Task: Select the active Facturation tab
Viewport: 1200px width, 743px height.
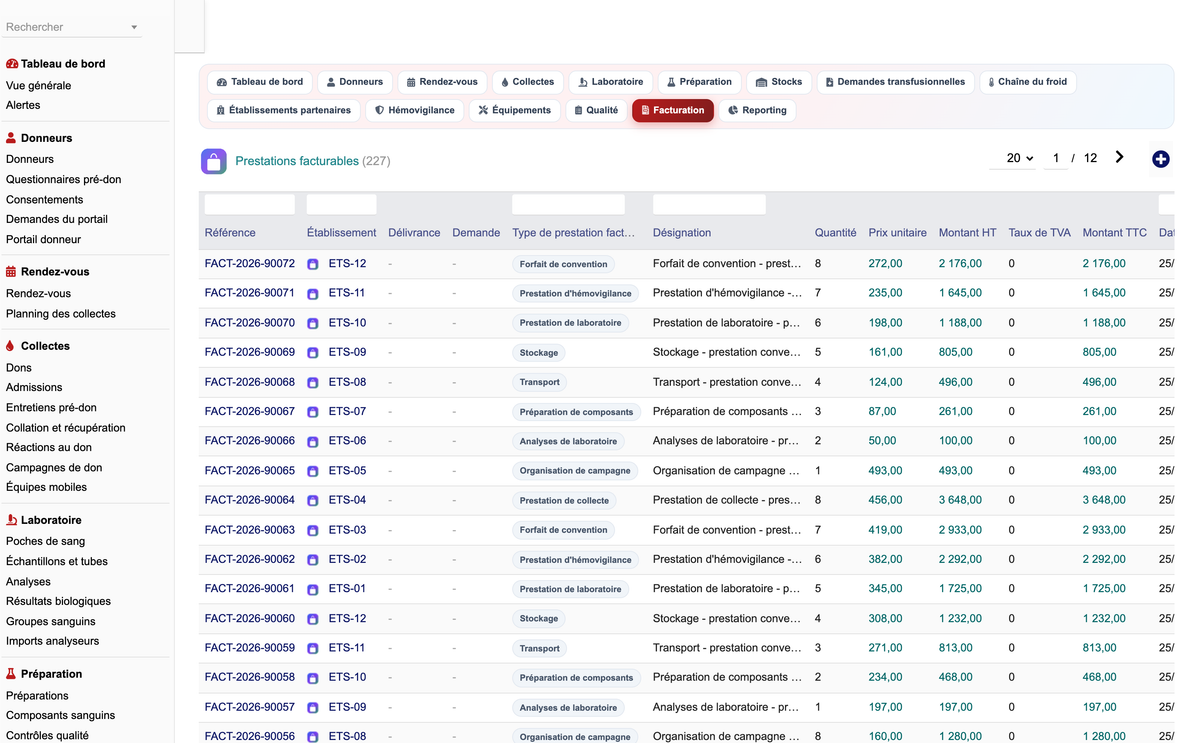Action: 673,110
